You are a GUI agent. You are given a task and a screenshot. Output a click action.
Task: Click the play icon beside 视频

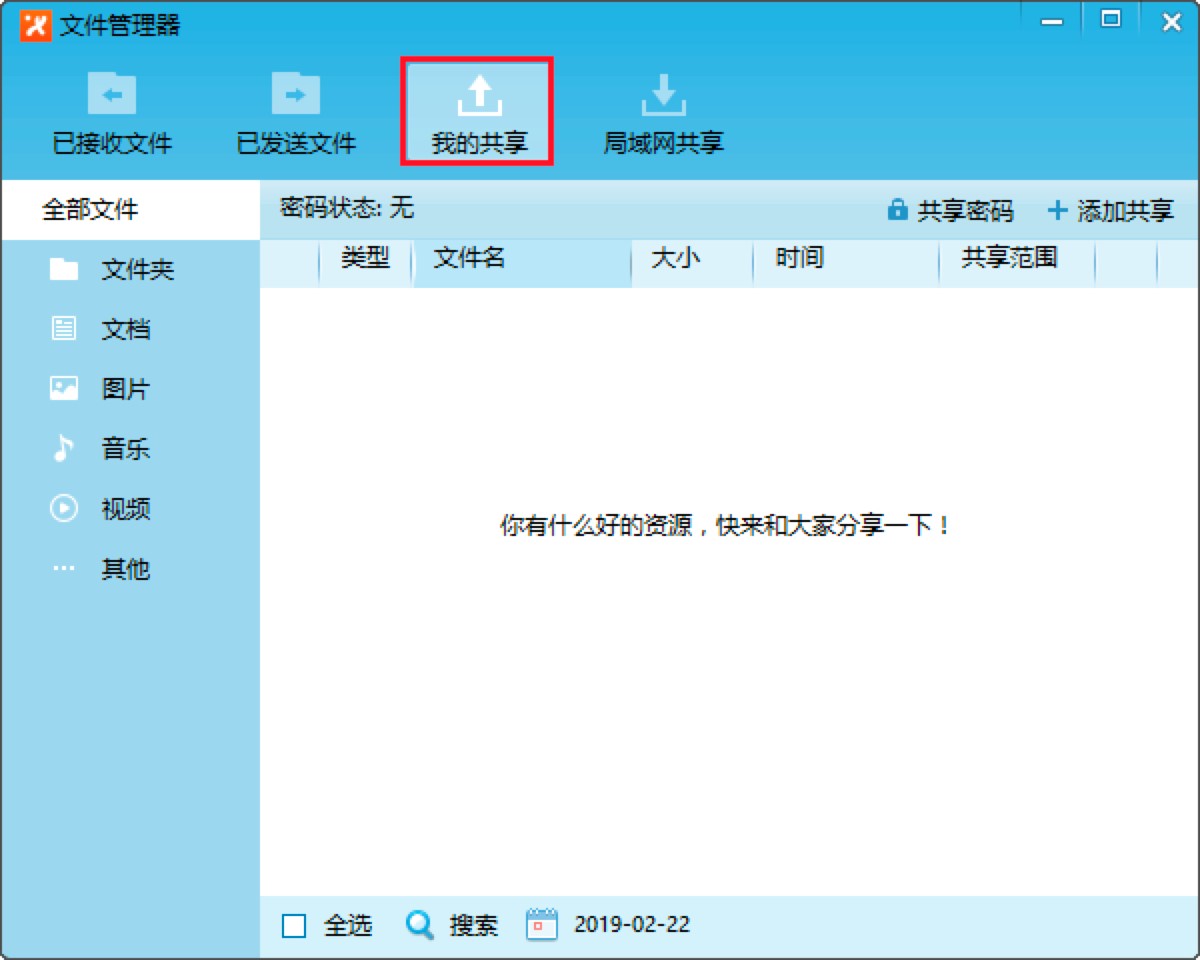64,508
